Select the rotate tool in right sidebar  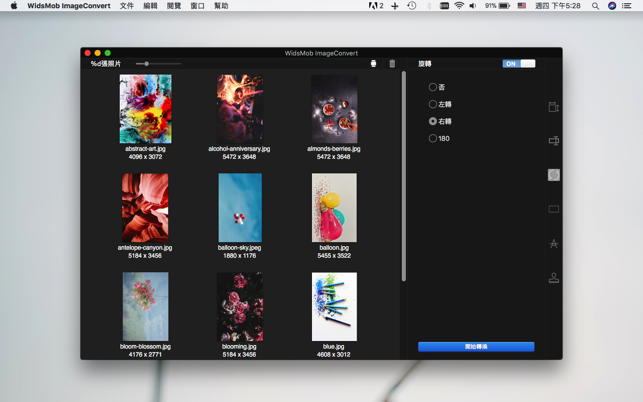(x=554, y=175)
